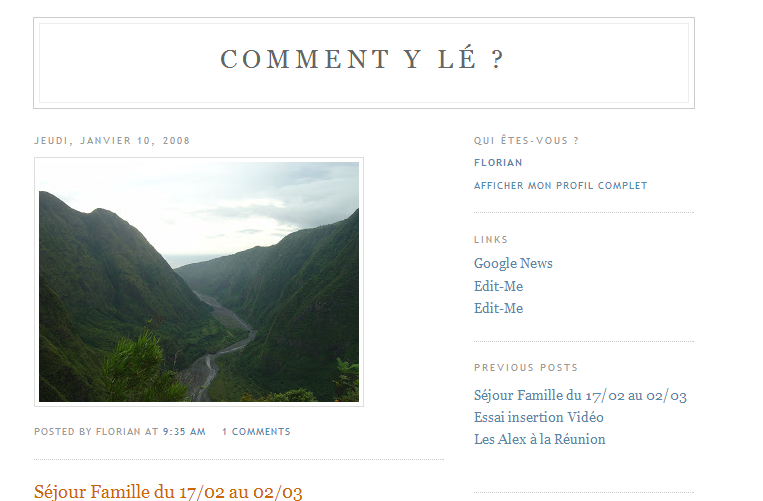Open the 9:35 AM post permalink

coord(184,431)
